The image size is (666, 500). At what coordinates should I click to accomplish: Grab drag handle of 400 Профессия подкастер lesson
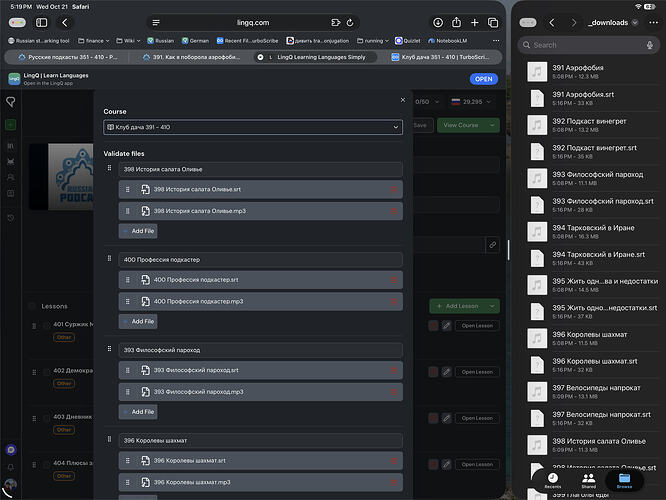click(110, 258)
